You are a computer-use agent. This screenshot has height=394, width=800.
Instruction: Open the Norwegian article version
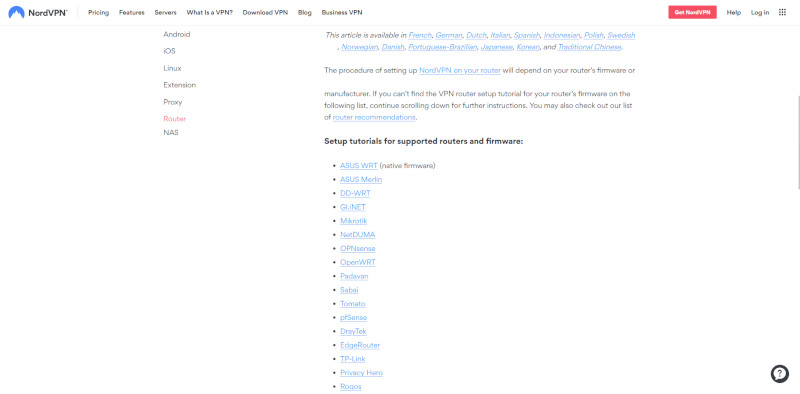point(360,47)
